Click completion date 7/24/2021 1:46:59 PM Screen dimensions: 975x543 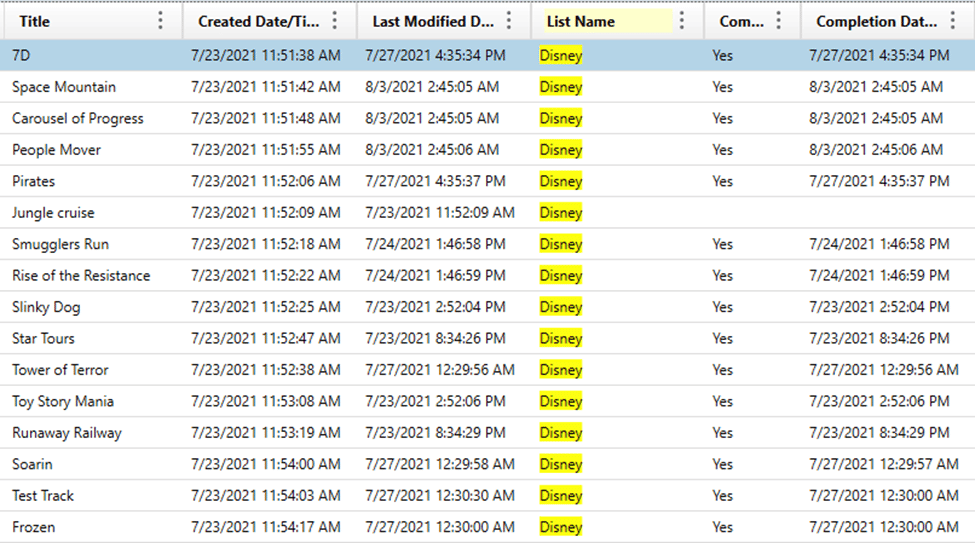click(x=879, y=276)
